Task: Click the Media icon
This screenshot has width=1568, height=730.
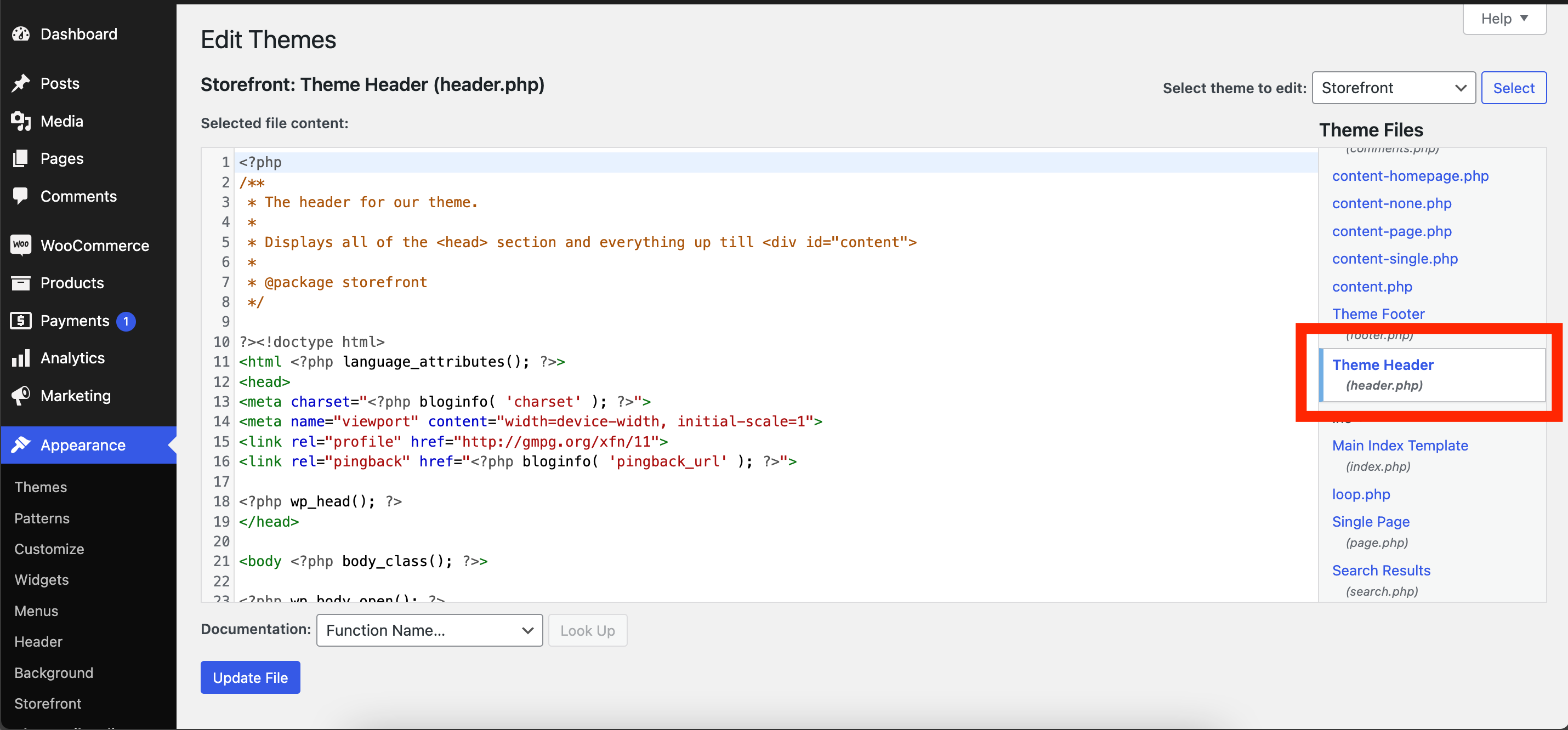Action: tap(21, 121)
